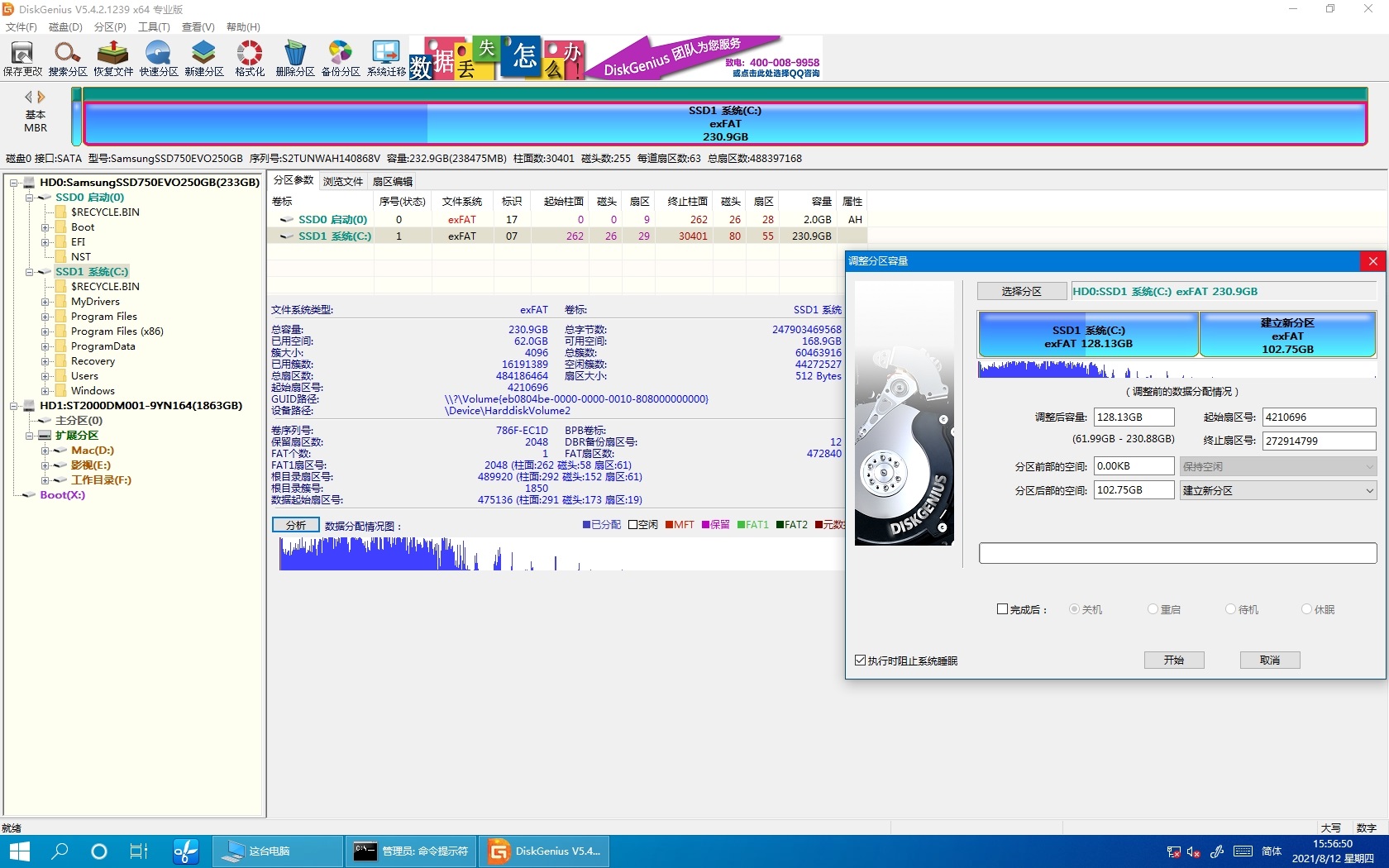The image size is (1389, 868).
Task: Select the 休眠 radio option
Action: tap(1306, 609)
